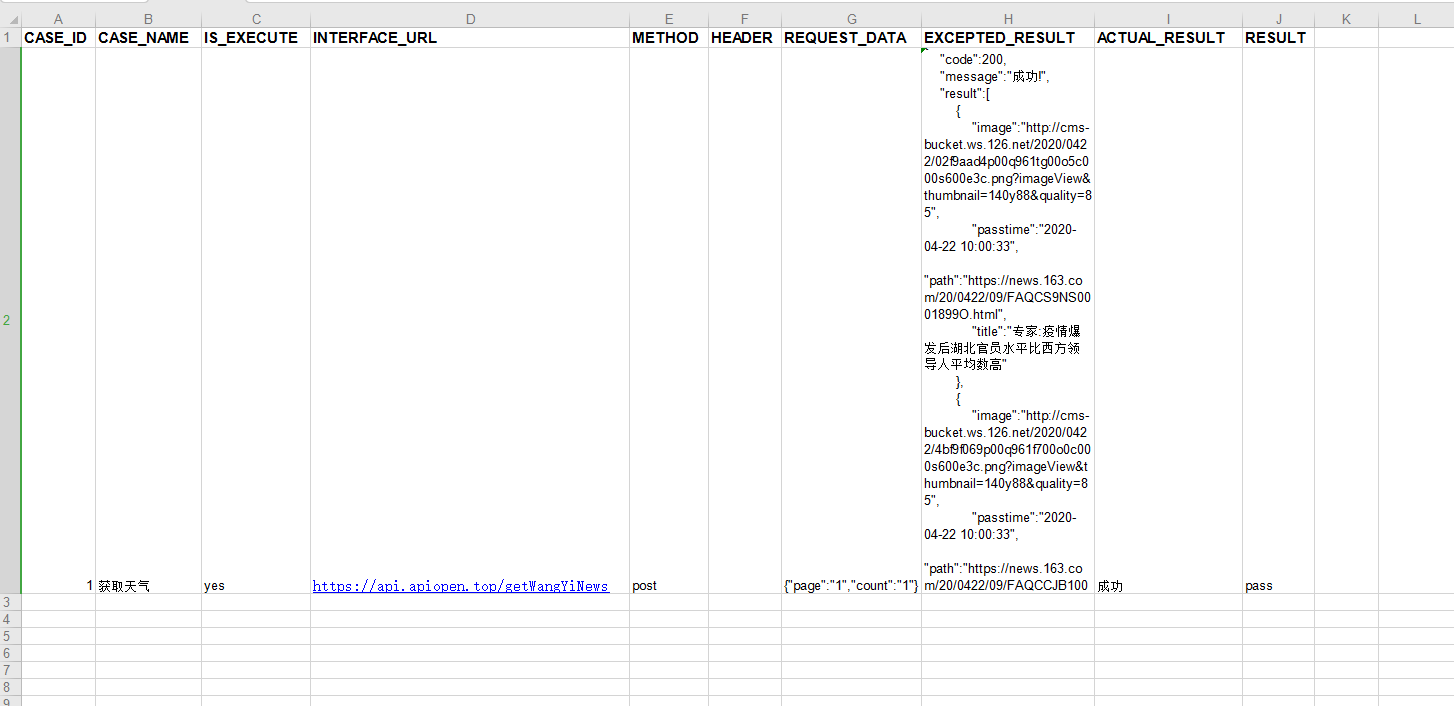Select column I header
Image resolution: width=1454 pixels, height=706 pixels.
[x=1168, y=19]
